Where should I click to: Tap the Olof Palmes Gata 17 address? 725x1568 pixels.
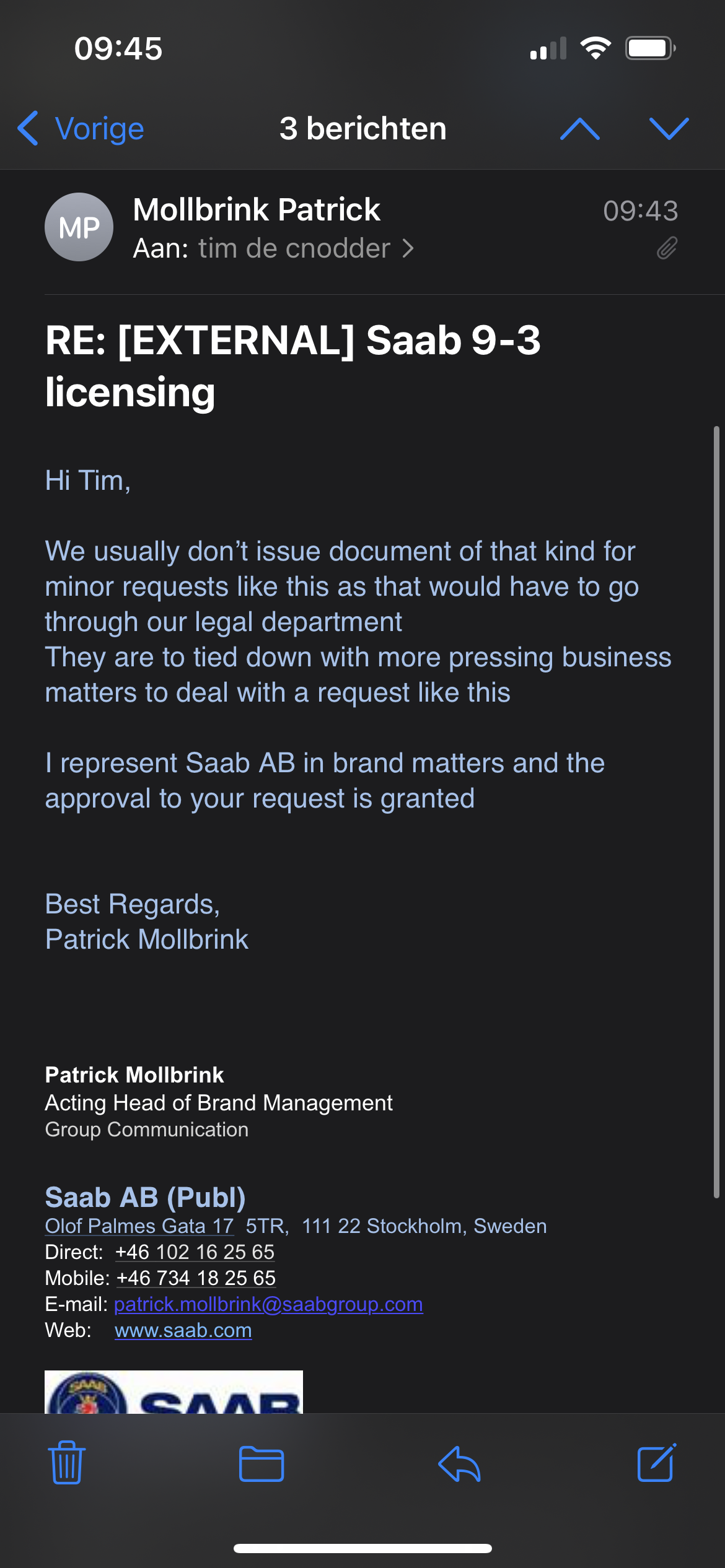point(139,1226)
